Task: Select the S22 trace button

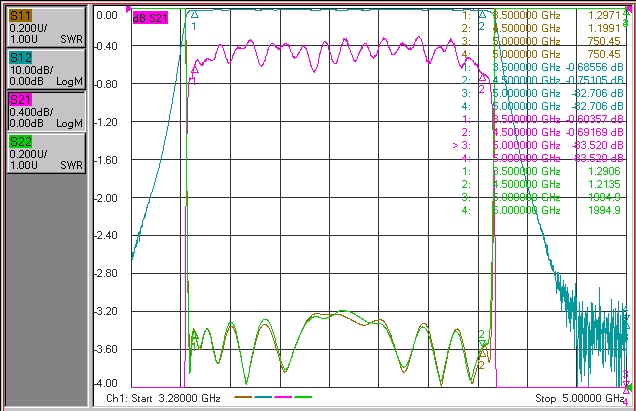Action: tap(46, 153)
